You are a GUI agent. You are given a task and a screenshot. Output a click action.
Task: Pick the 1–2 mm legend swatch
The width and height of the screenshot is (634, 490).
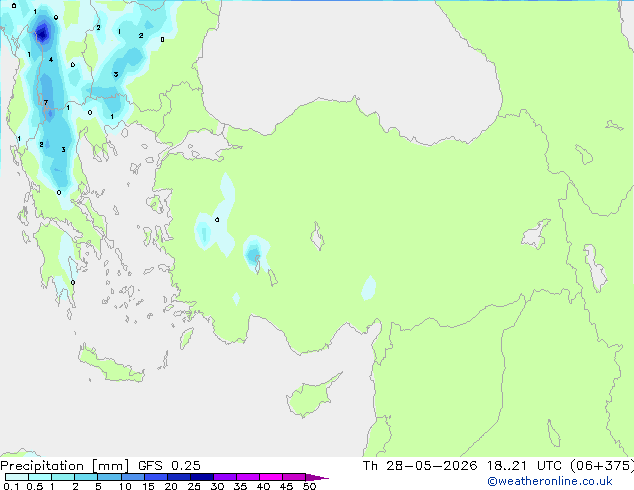(x=63, y=477)
